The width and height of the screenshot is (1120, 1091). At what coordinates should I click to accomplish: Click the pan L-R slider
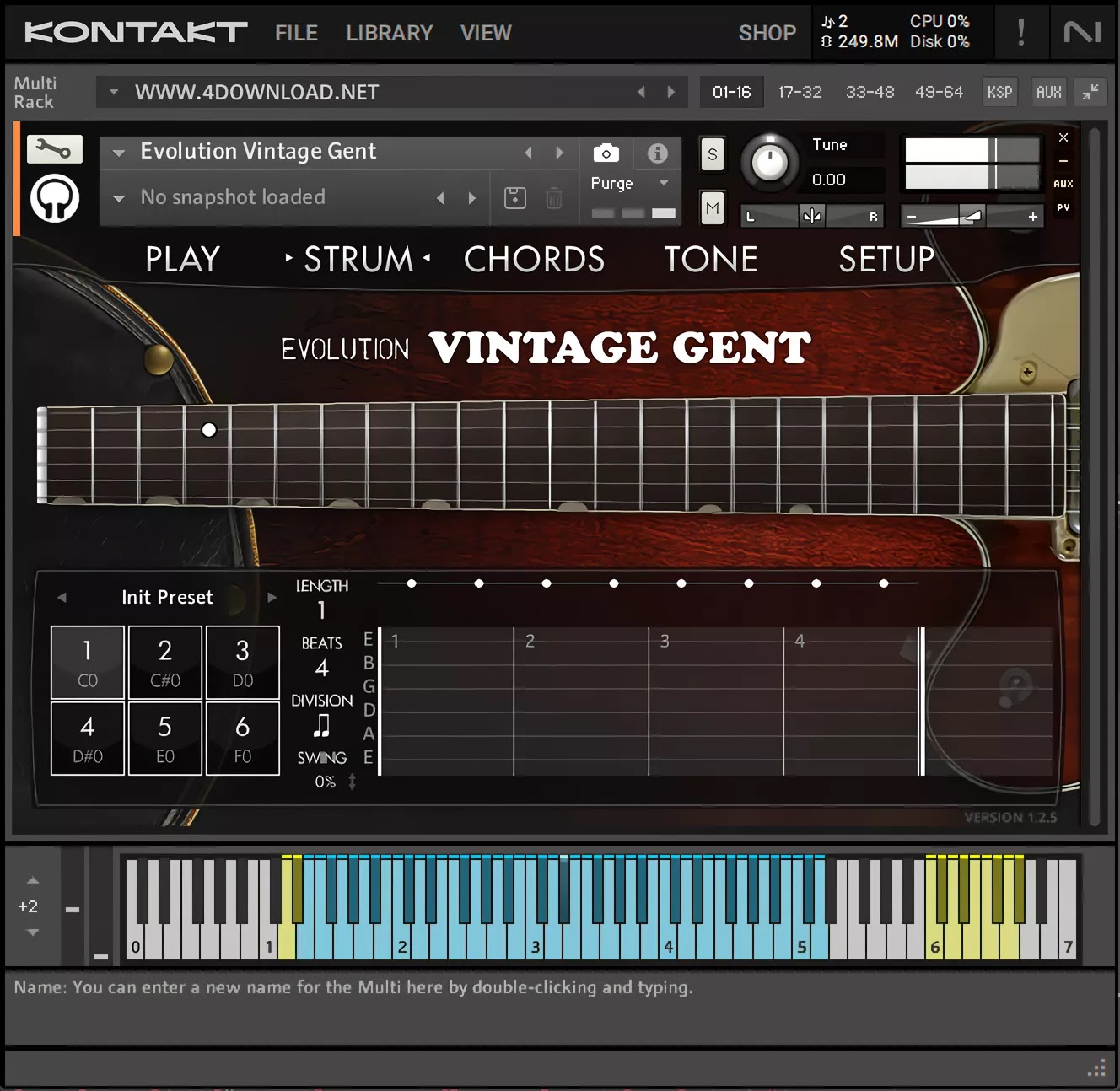coord(811,216)
